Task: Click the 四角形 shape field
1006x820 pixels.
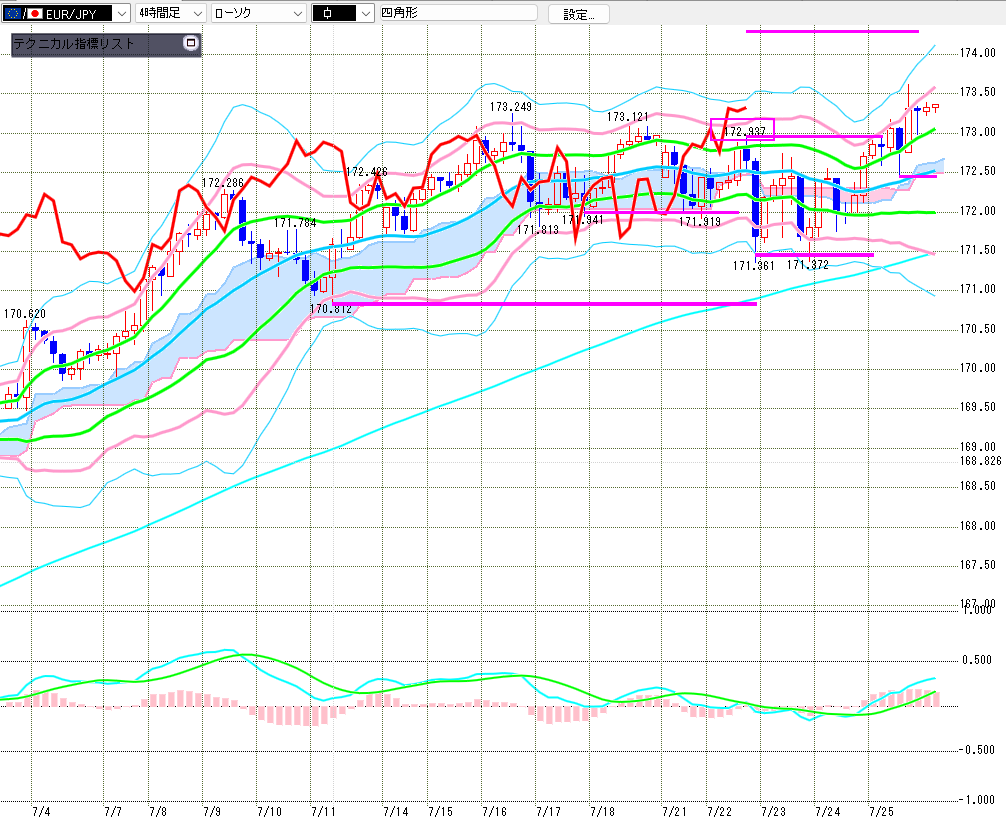Action: click(x=459, y=13)
